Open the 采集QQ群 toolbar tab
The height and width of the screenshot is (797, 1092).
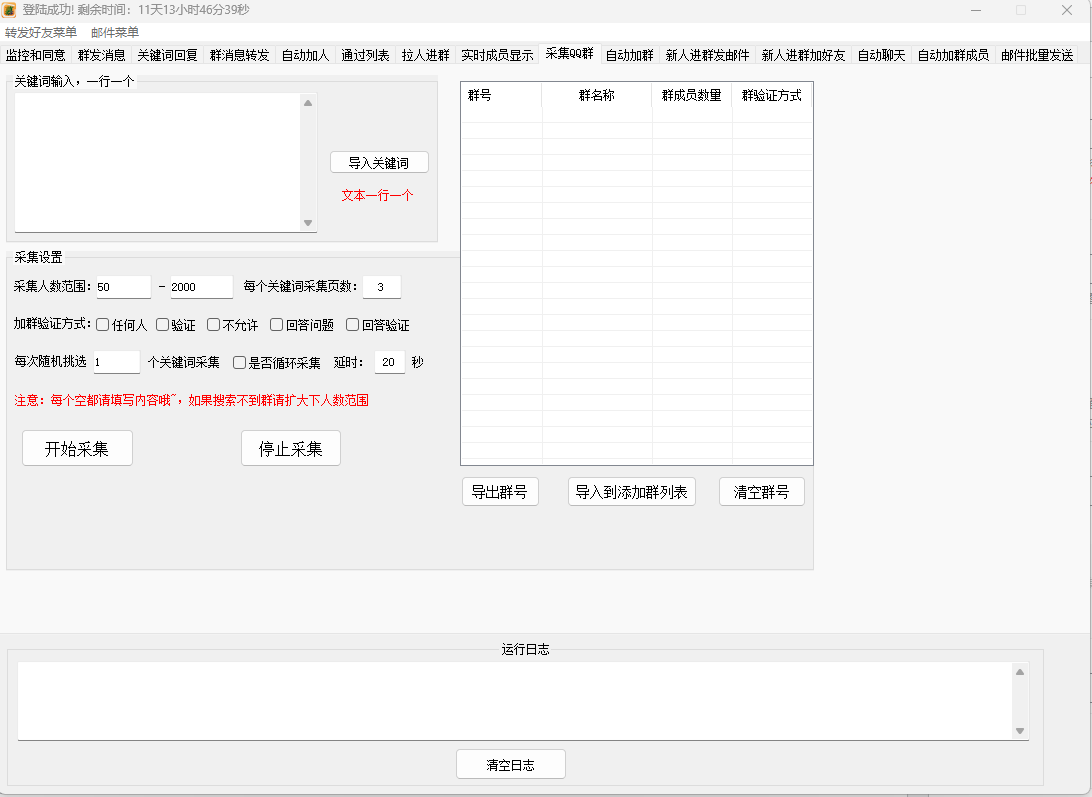[x=569, y=56]
